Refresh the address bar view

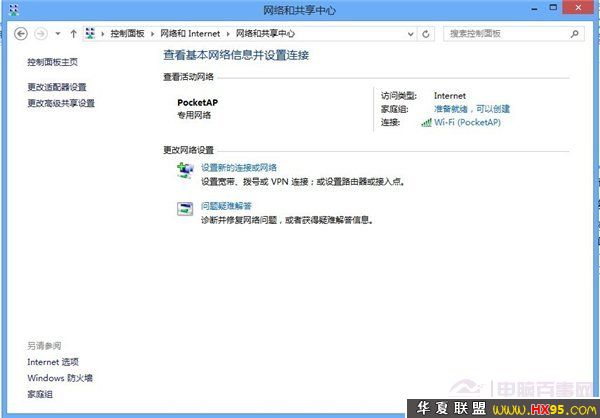427,33
